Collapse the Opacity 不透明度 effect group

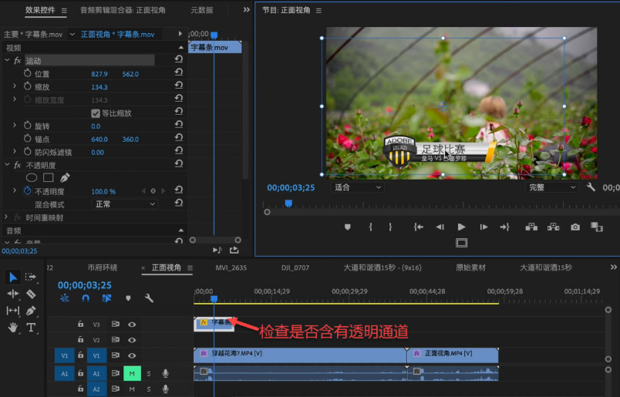pyautogui.click(x=7, y=164)
